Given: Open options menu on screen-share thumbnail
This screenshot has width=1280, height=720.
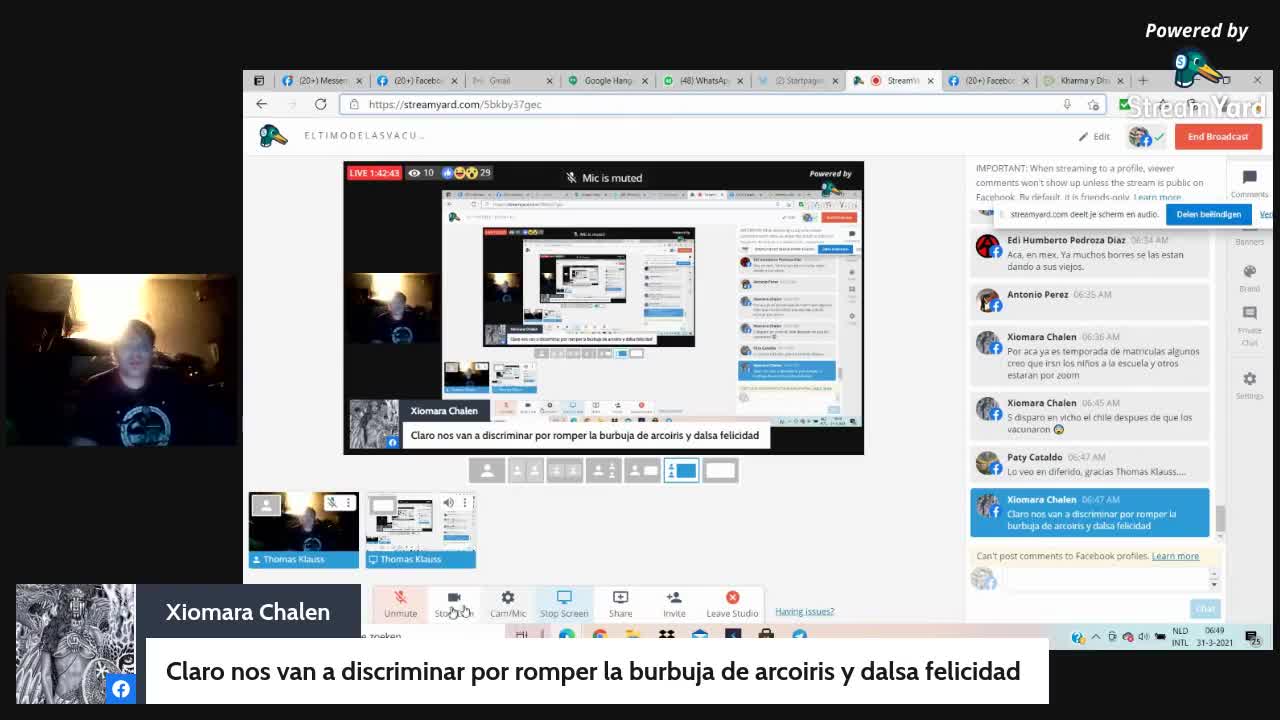Looking at the screenshot, I should coord(465,502).
